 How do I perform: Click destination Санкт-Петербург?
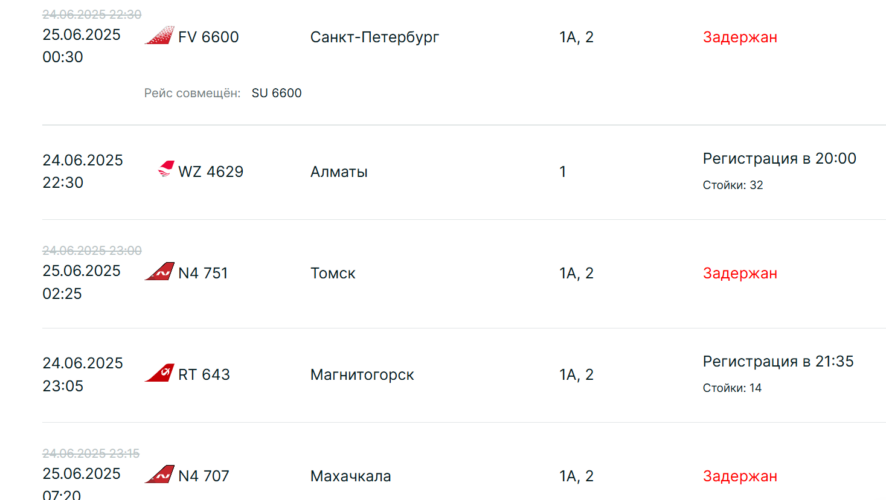click(374, 37)
